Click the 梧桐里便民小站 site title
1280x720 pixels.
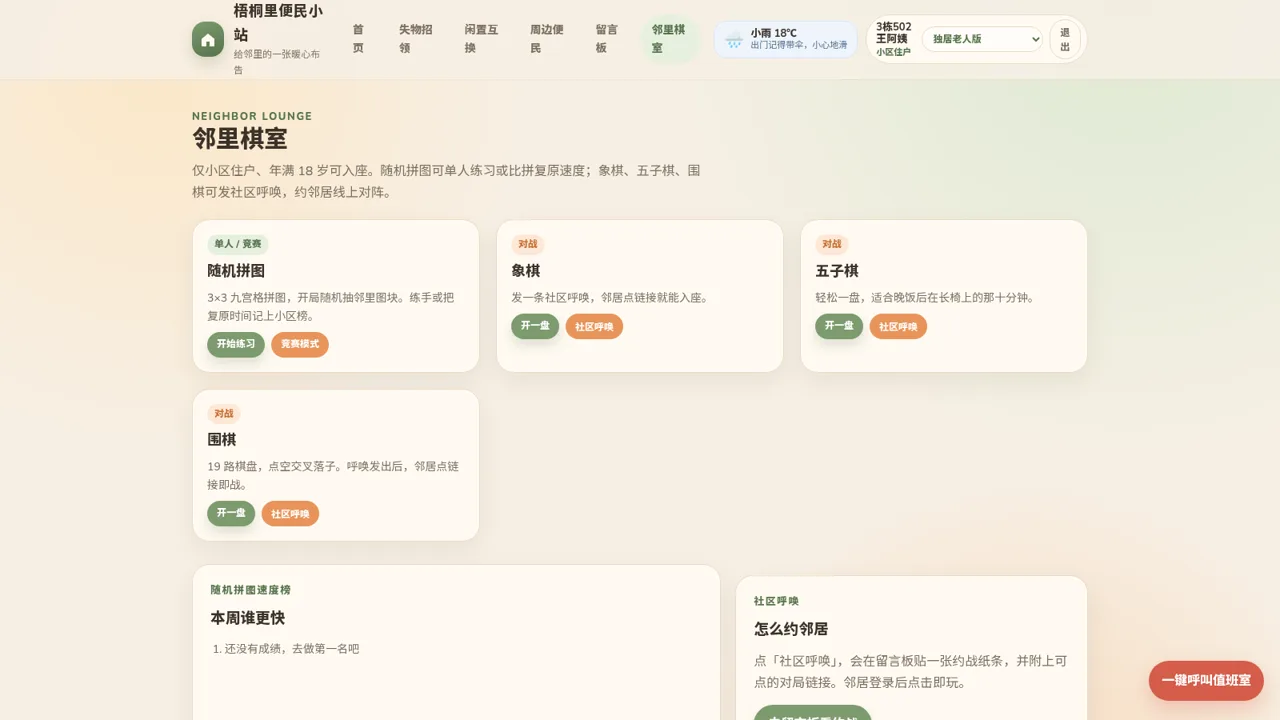point(278,23)
